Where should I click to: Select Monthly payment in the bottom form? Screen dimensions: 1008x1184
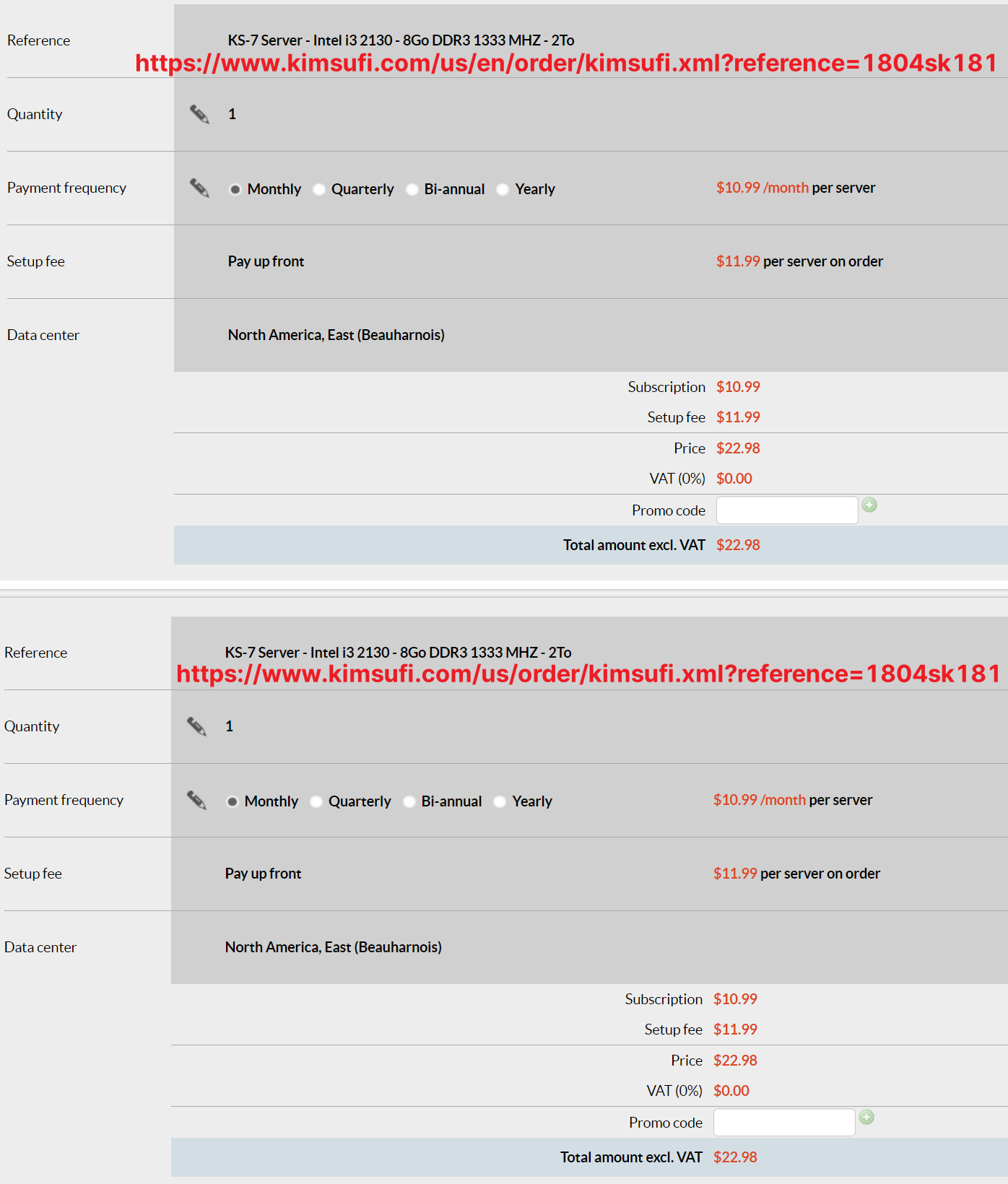pyautogui.click(x=233, y=802)
